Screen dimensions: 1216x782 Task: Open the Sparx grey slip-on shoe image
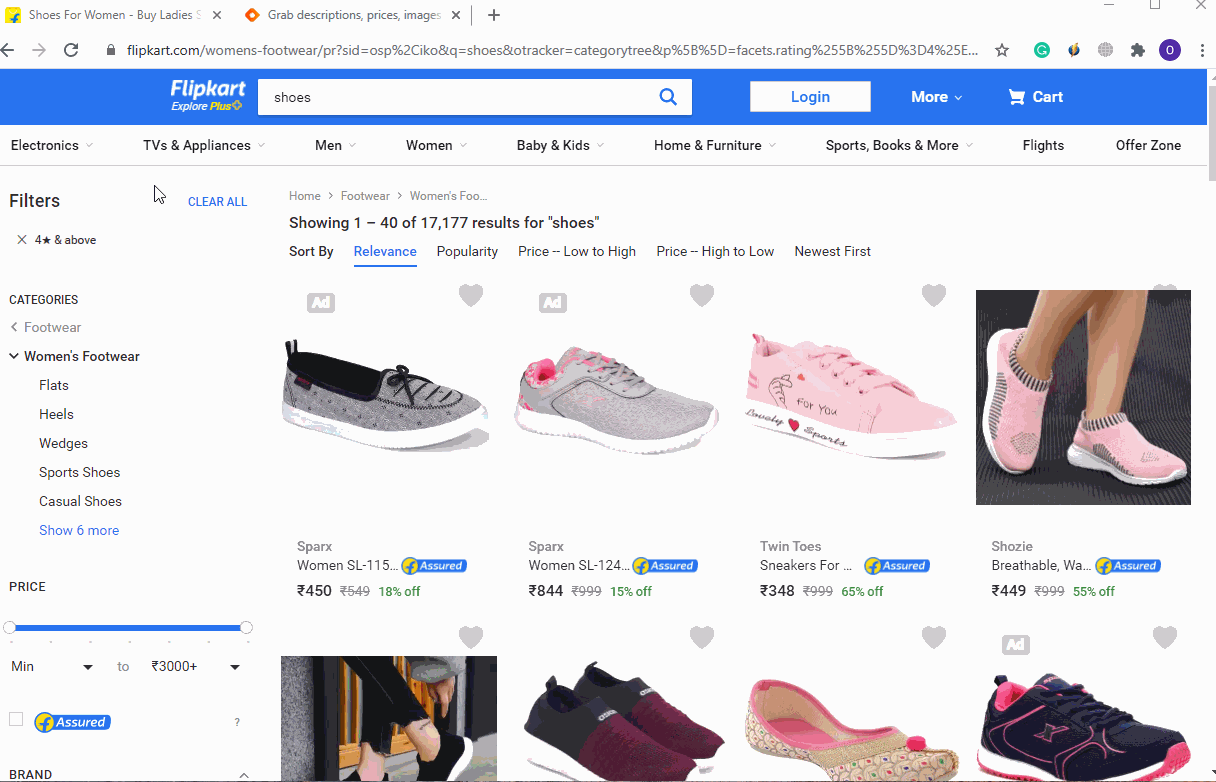[386, 397]
